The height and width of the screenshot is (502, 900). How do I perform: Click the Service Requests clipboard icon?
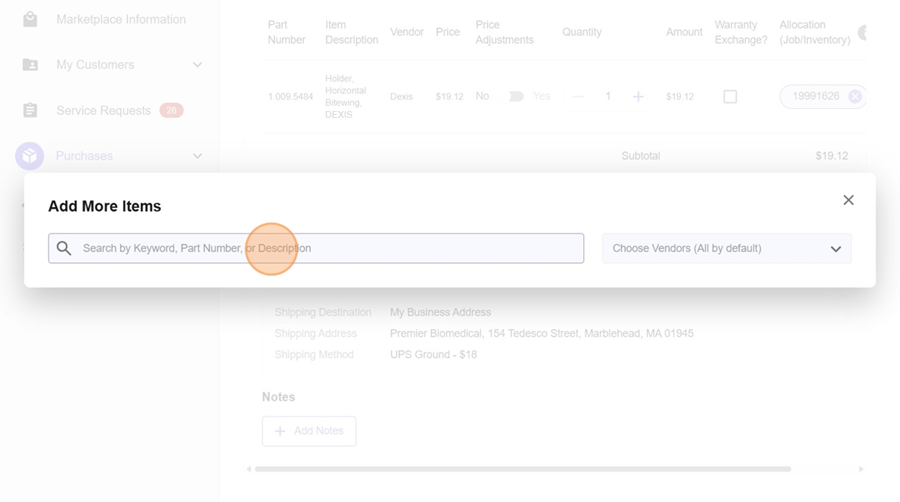pyautogui.click(x=30, y=111)
